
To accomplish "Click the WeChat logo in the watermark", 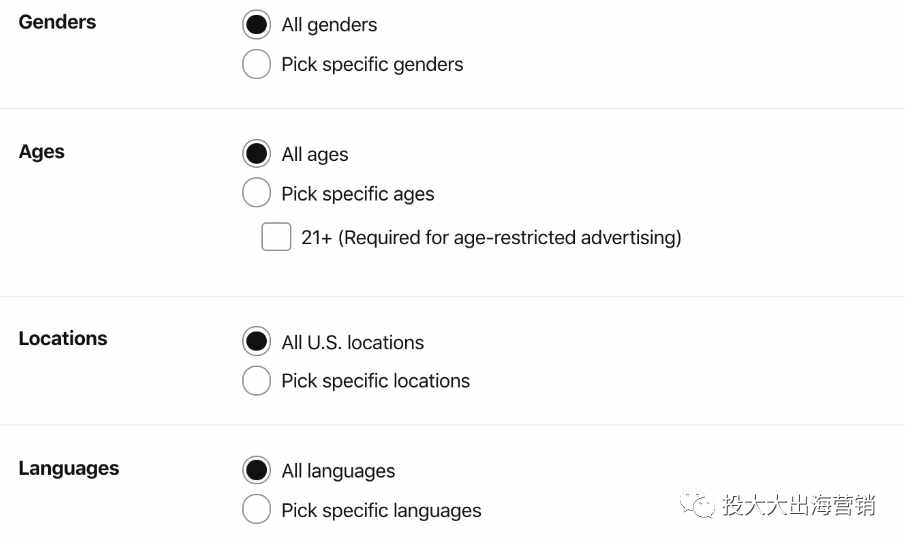I will point(697,505).
